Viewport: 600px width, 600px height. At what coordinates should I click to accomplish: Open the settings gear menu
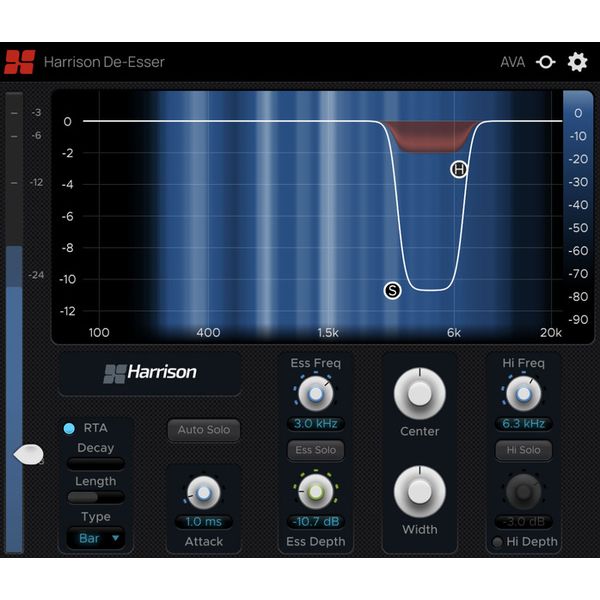point(577,62)
